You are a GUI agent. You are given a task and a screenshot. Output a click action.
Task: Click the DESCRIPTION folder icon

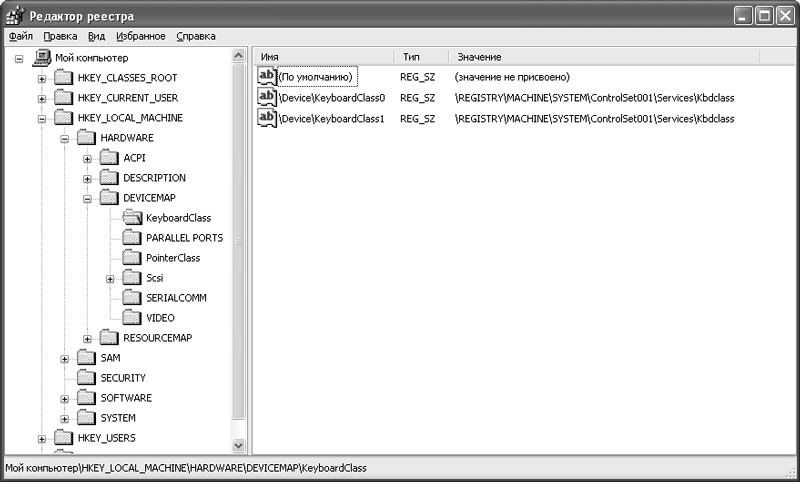coord(109,177)
